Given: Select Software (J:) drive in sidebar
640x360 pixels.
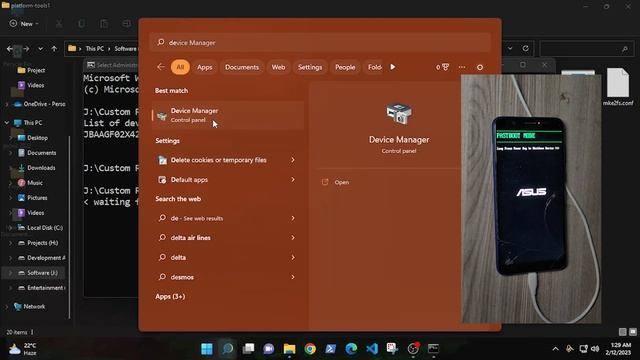Looking at the screenshot, I should coord(38,273).
